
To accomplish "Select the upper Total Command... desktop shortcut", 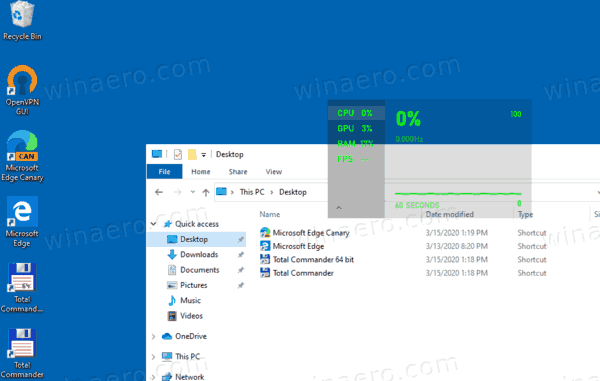I will [x=22, y=288].
